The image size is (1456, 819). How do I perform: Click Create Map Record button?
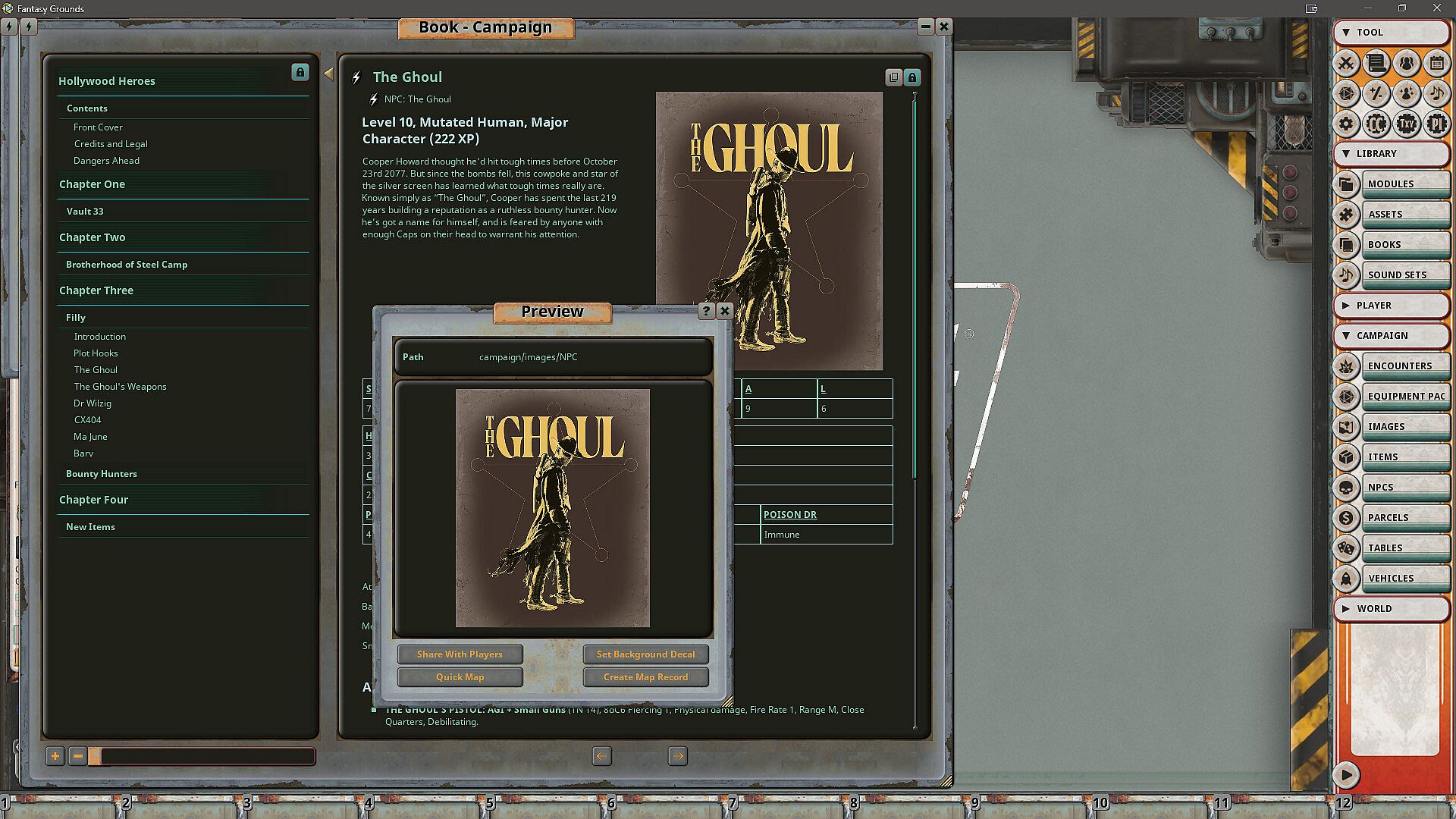(x=645, y=677)
